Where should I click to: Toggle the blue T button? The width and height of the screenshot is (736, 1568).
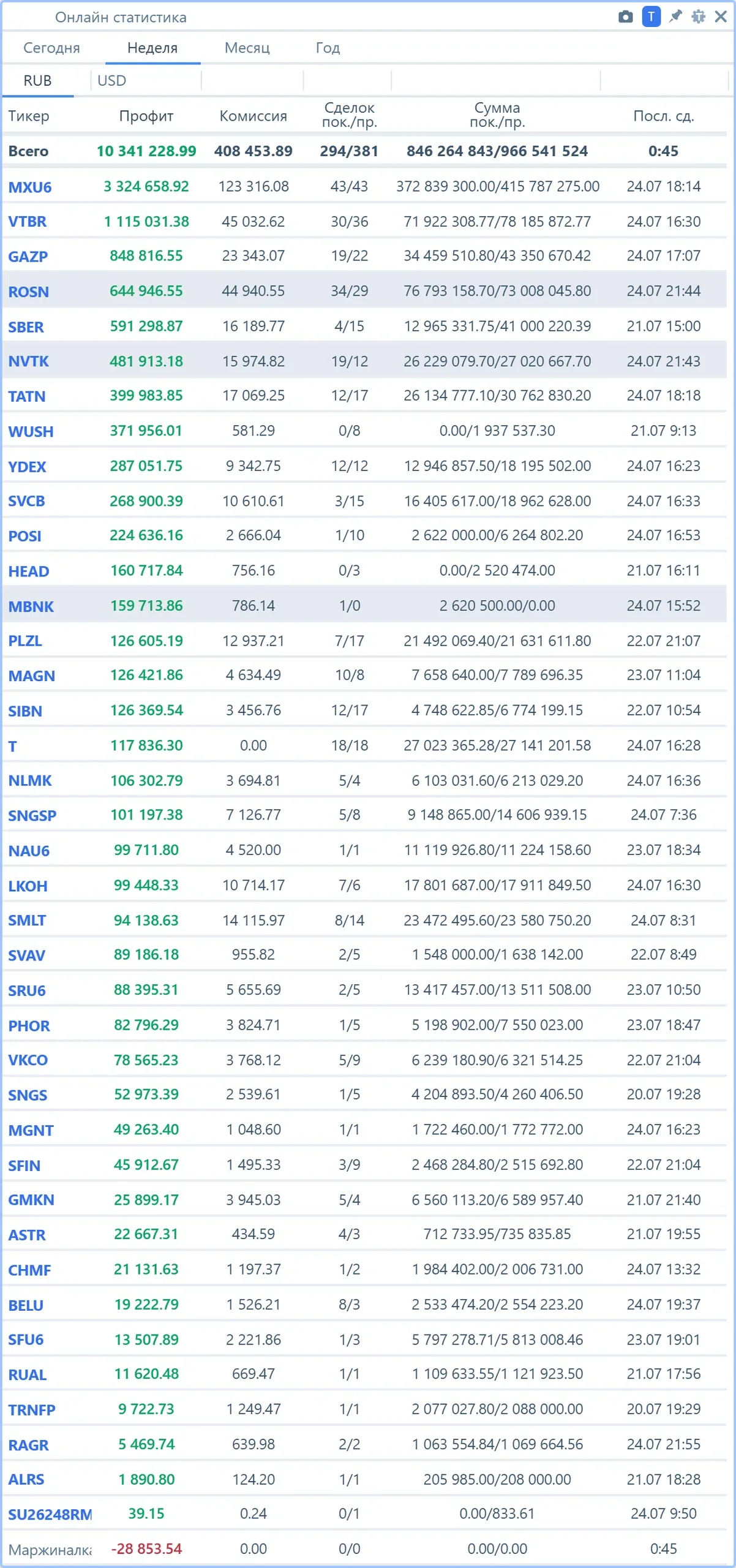click(x=651, y=17)
